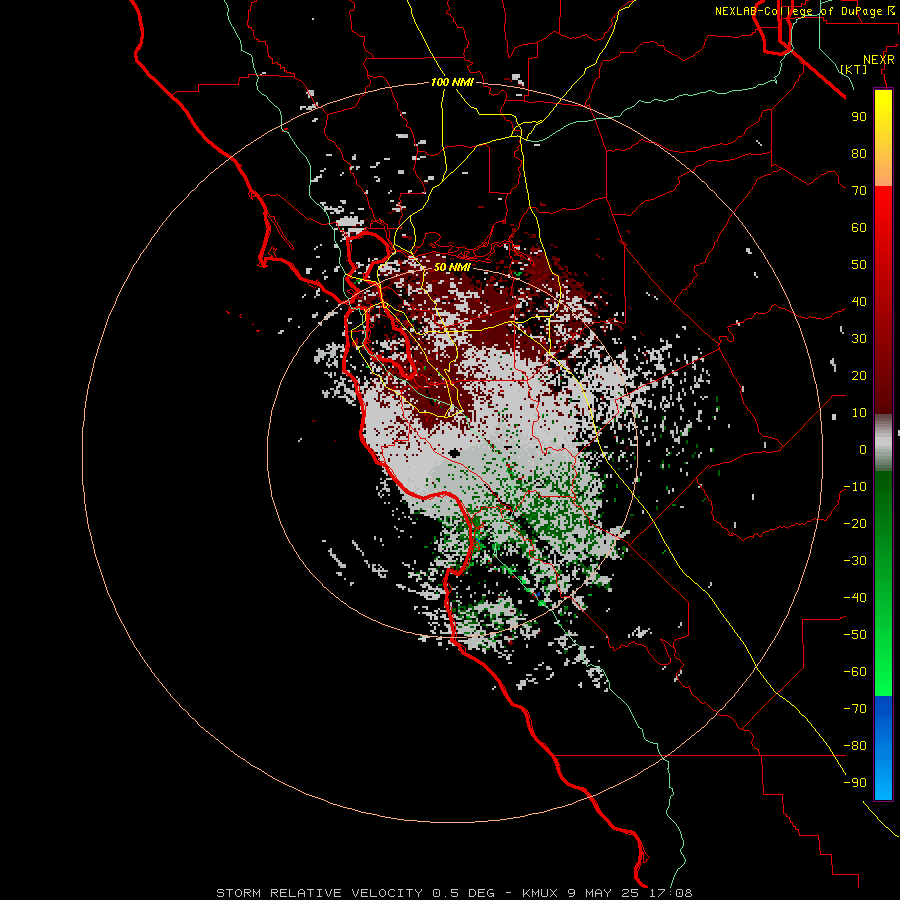Screen dimensions: 900x900
Task: Select the "-20" velocity scale label
Action: [855, 524]
